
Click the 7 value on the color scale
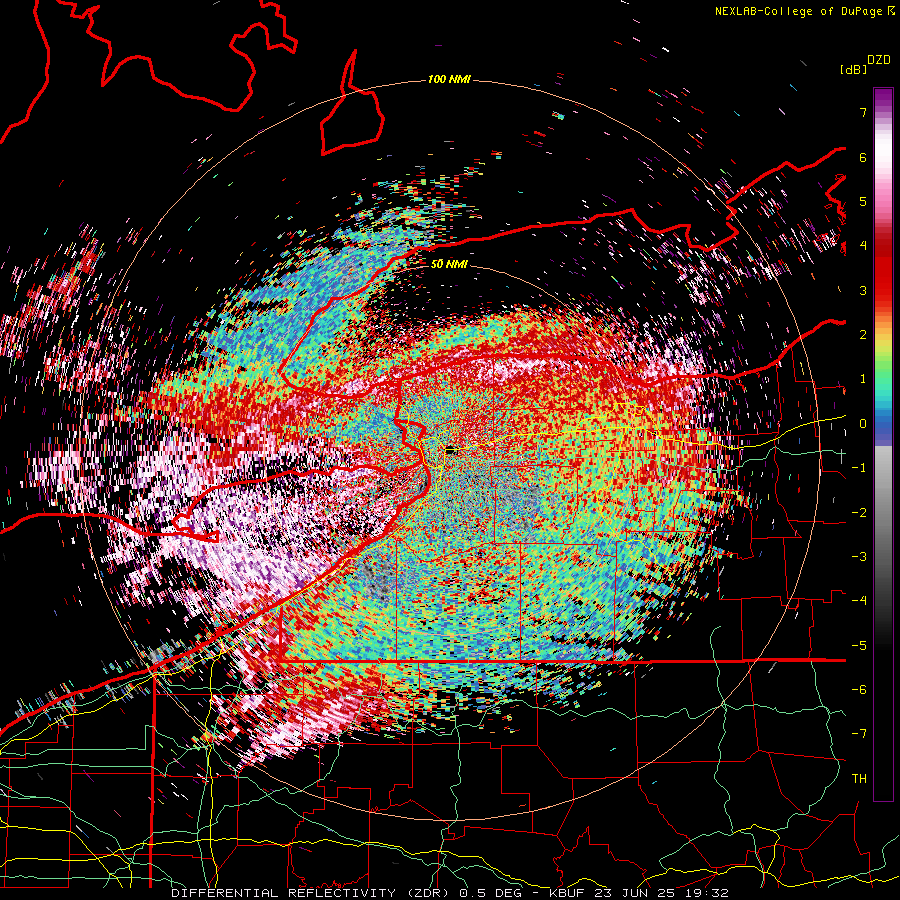[863, 112]
